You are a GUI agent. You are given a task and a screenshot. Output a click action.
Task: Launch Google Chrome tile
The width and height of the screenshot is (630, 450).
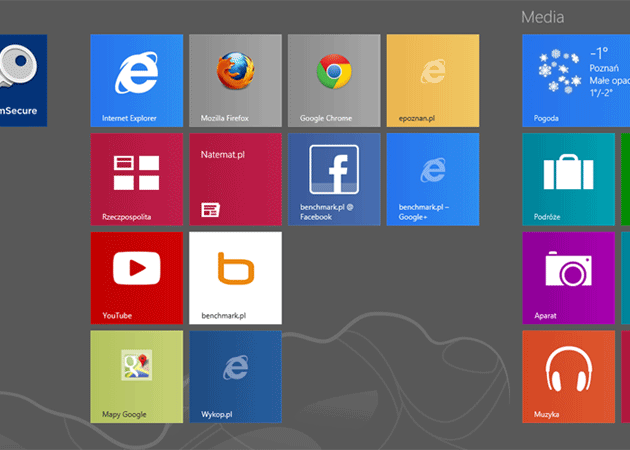pyautogui.click(x=334, y=80)
